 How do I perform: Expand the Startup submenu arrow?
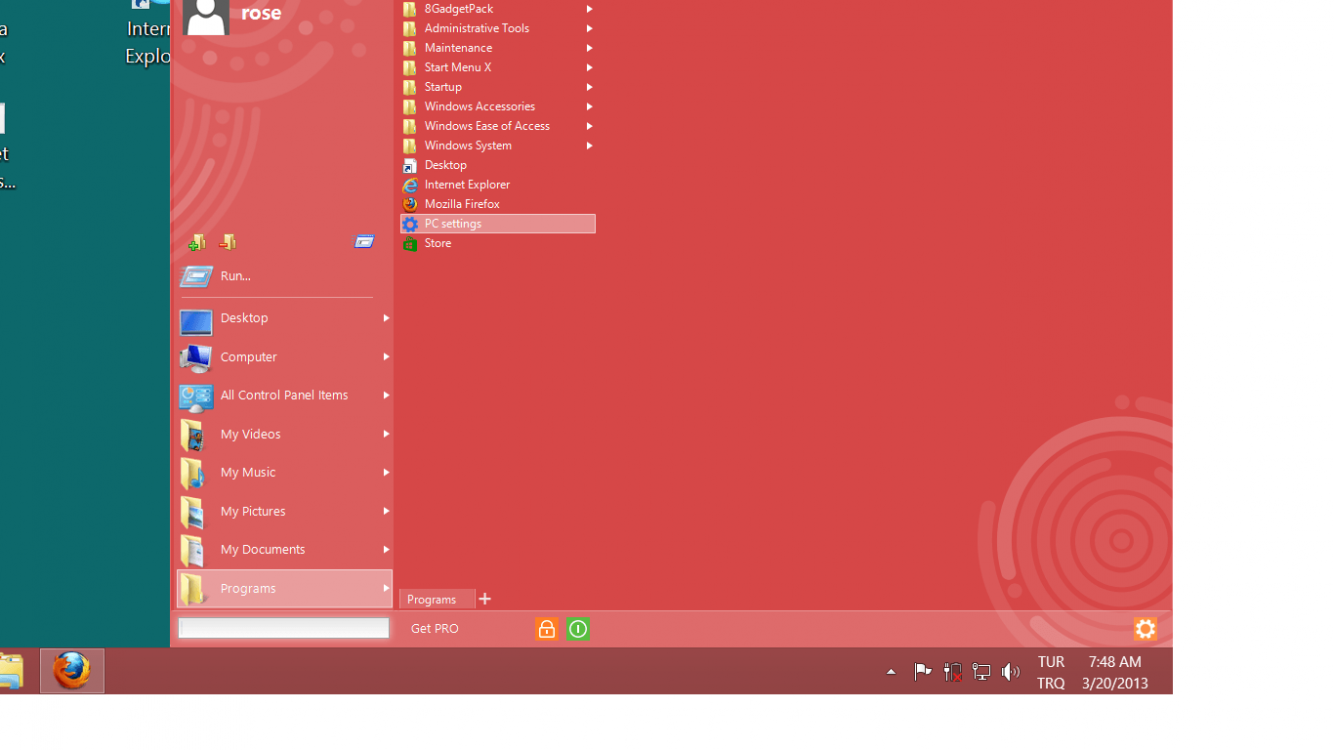(x=590, y=87)
